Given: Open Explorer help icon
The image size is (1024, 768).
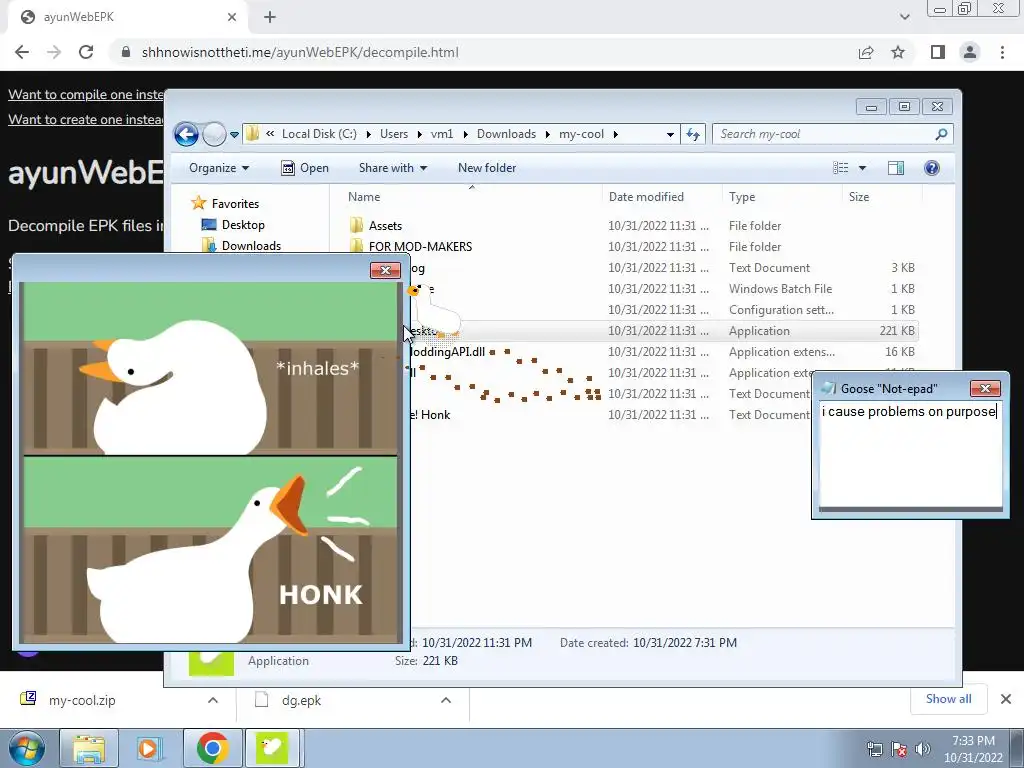Looking at the screenshot, I should (x=932, y=168).
